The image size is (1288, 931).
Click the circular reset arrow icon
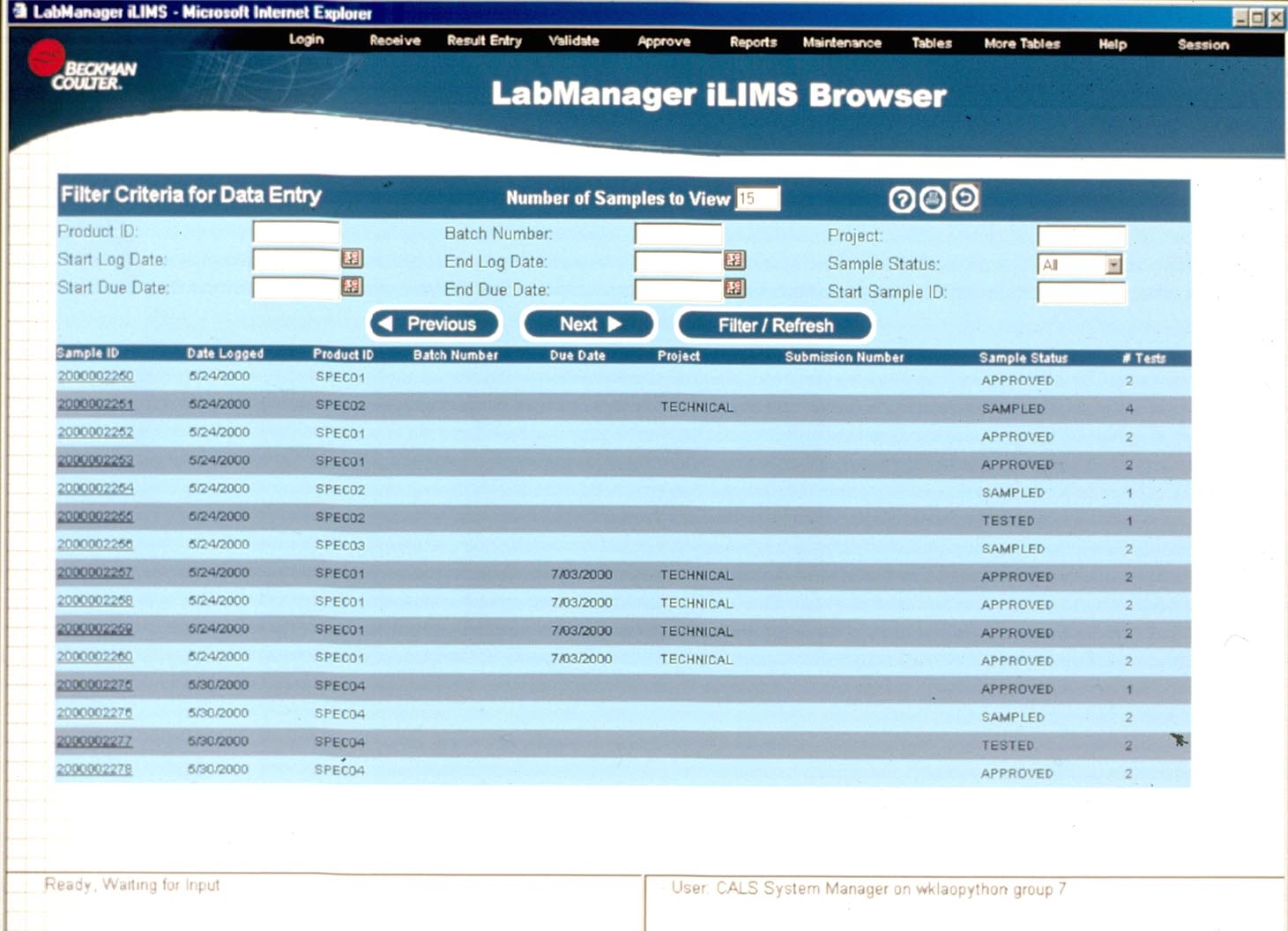tap(965, 197)
